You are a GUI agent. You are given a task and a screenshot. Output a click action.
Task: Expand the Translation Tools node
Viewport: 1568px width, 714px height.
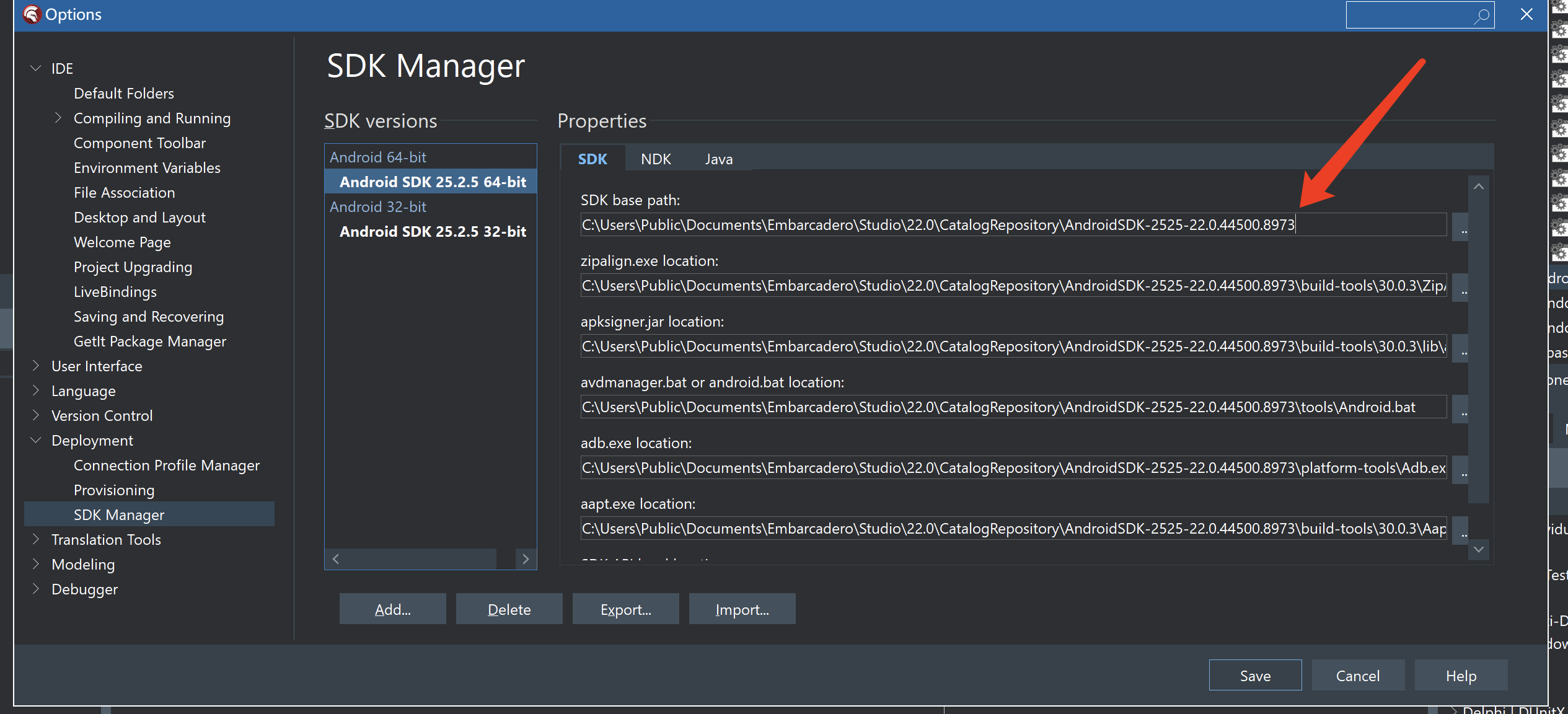tap(36, 539)
